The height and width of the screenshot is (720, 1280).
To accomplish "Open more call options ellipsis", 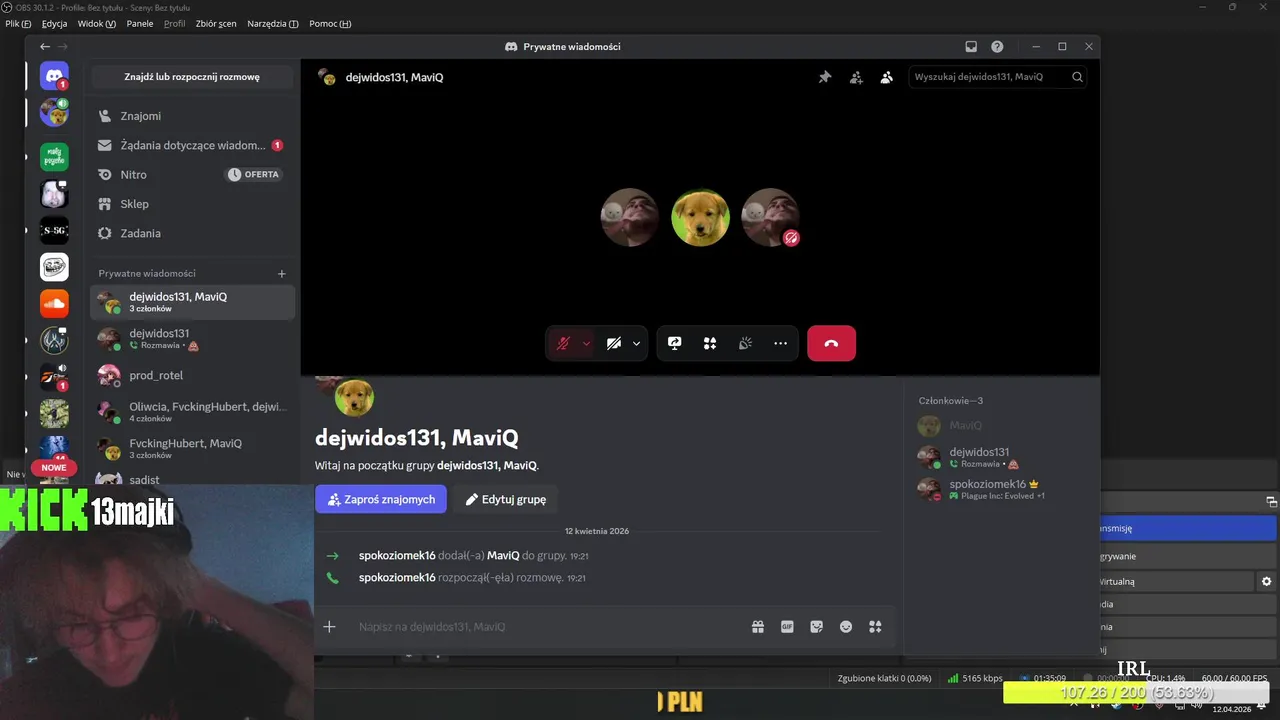I will 781,343.
